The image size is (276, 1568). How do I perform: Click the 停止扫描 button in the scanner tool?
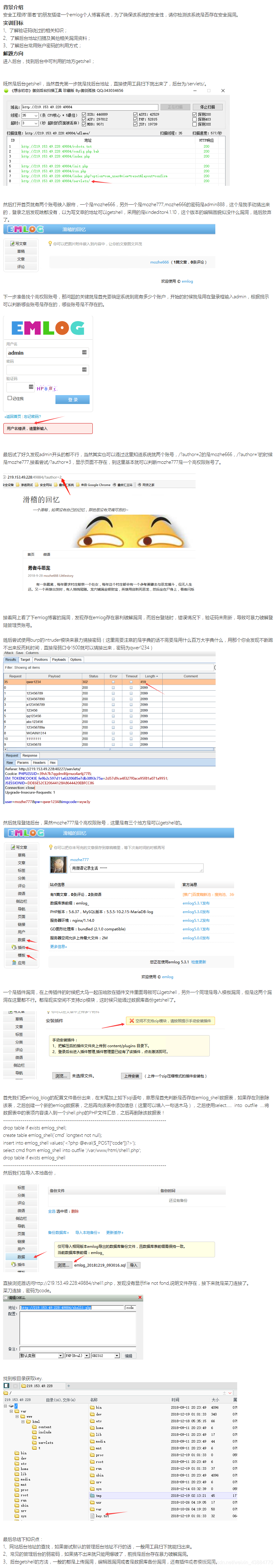(207, 107)
